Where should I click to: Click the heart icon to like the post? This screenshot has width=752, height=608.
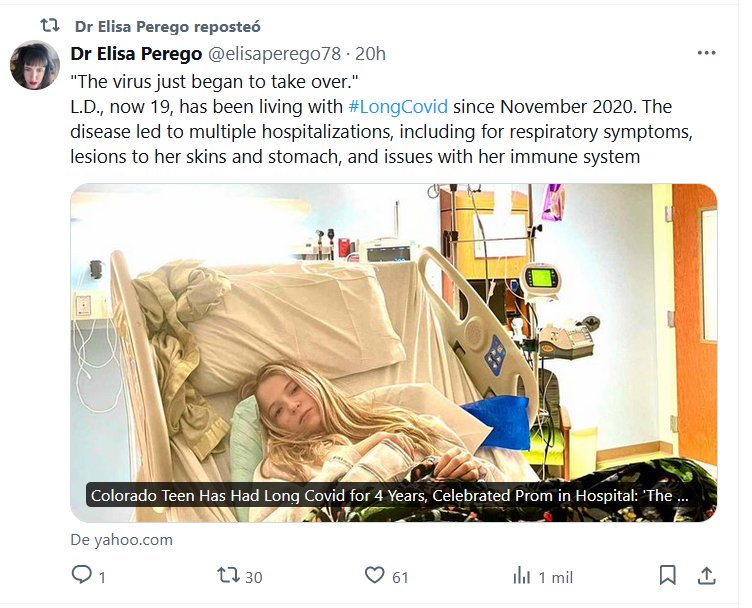[374, 575]
